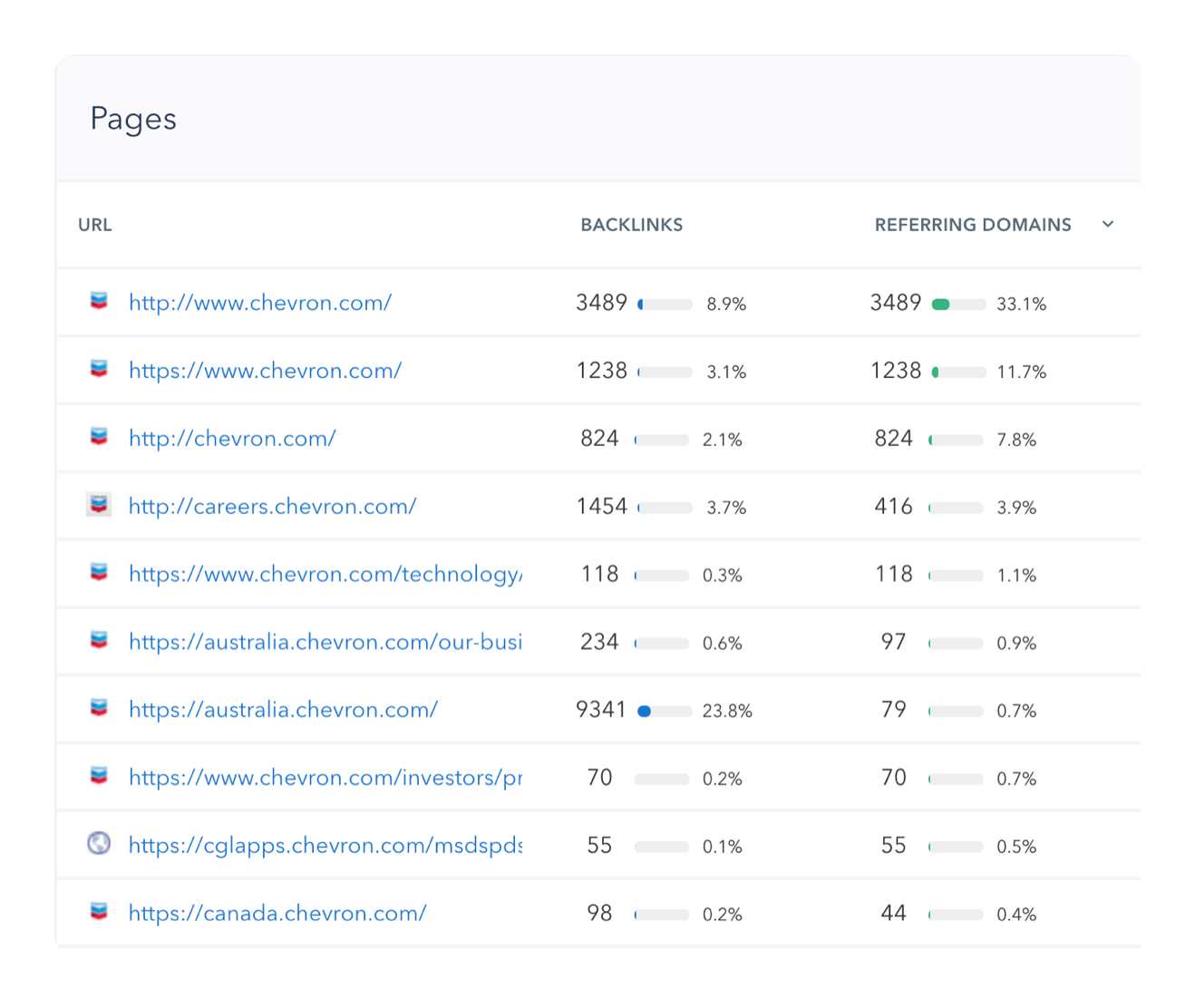Open the http://www.chevron.com/ link
This screenshot has height=1008, width=1195.
click(260, 303)
